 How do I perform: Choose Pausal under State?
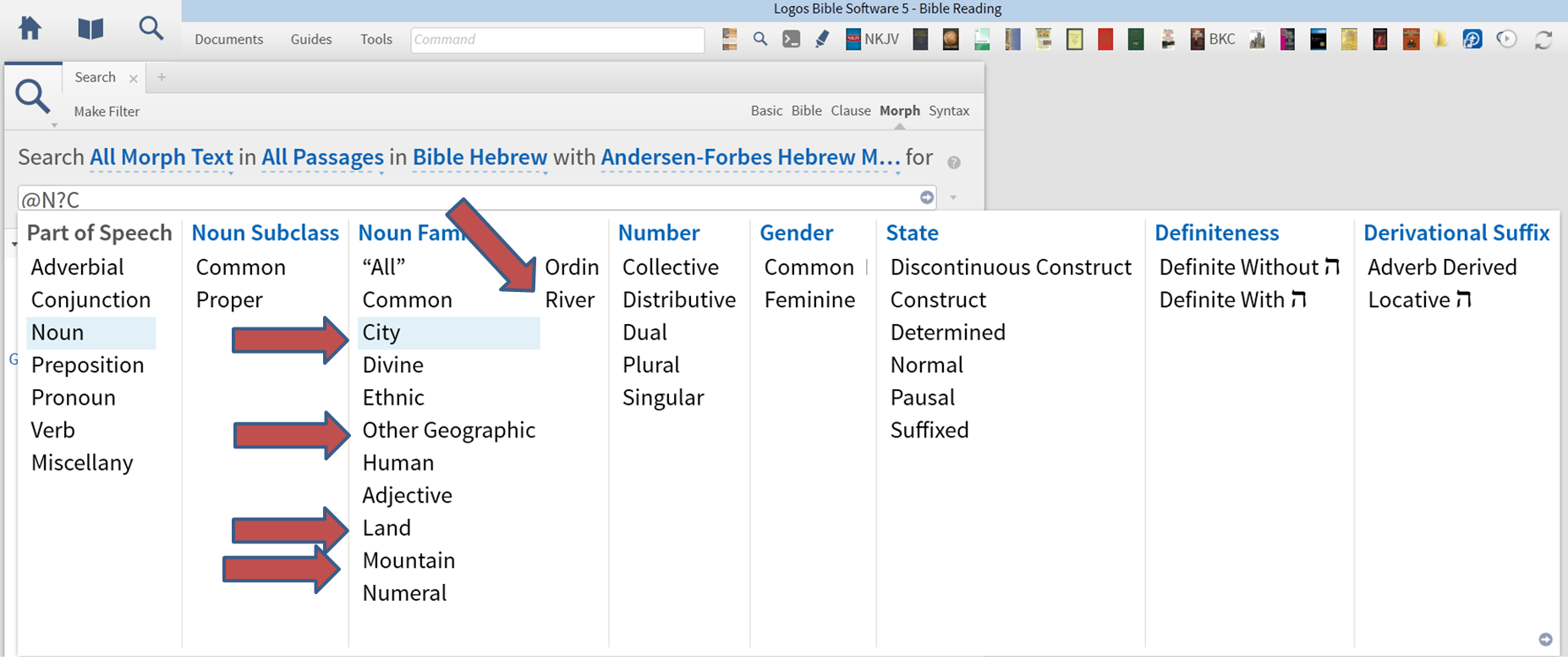point(922,398)
